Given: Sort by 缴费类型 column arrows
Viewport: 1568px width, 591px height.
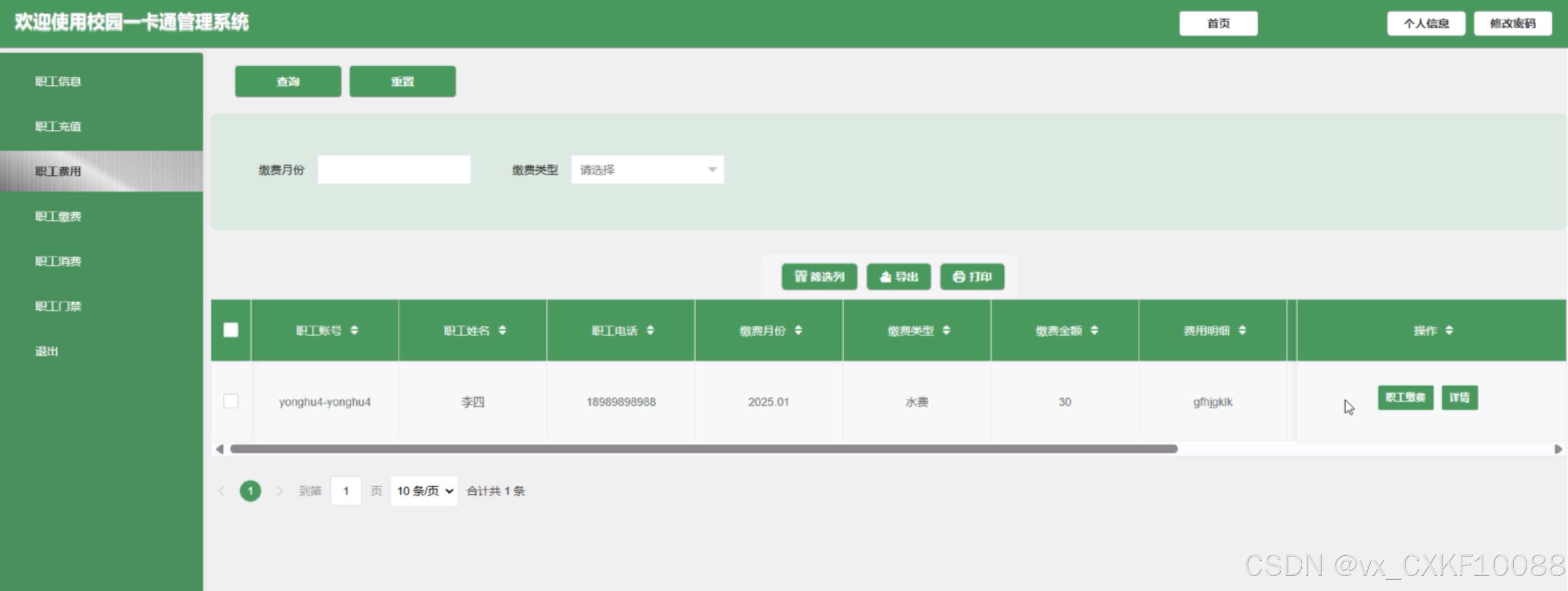Looking at the screenshot, I should pos(946,330).
